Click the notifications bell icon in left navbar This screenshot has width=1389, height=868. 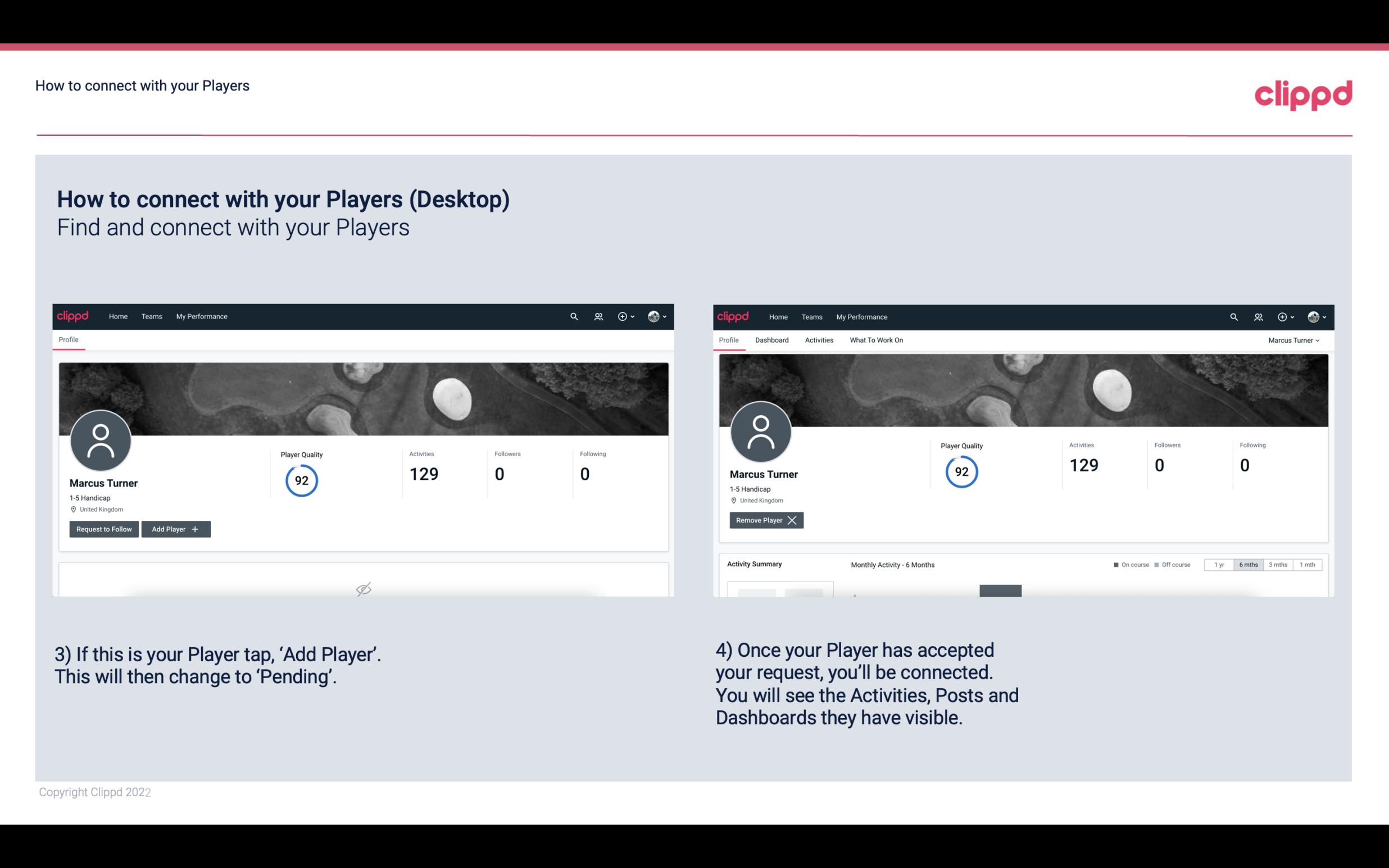598,316
